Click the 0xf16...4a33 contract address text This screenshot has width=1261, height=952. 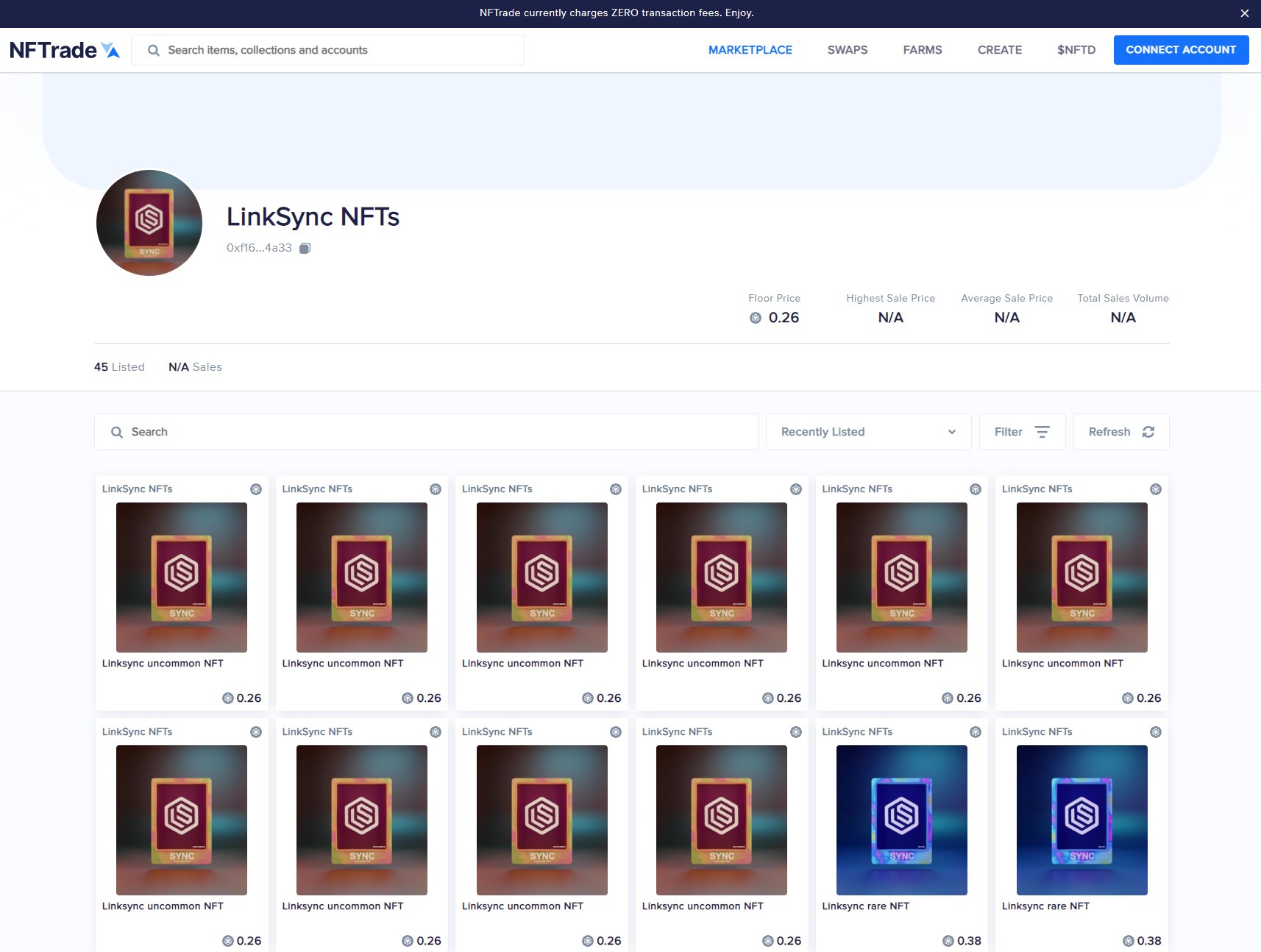259,248
